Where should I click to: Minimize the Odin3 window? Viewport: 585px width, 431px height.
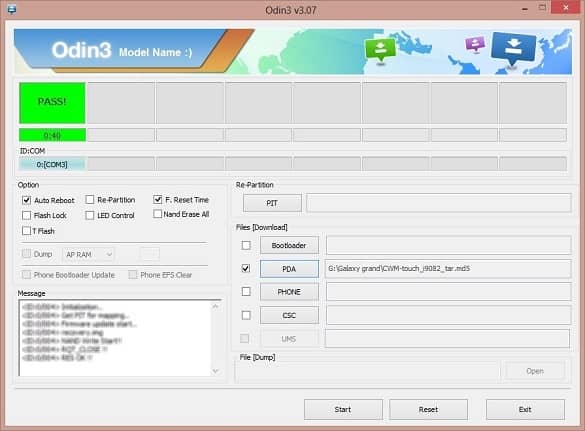[x=525, y=8]
